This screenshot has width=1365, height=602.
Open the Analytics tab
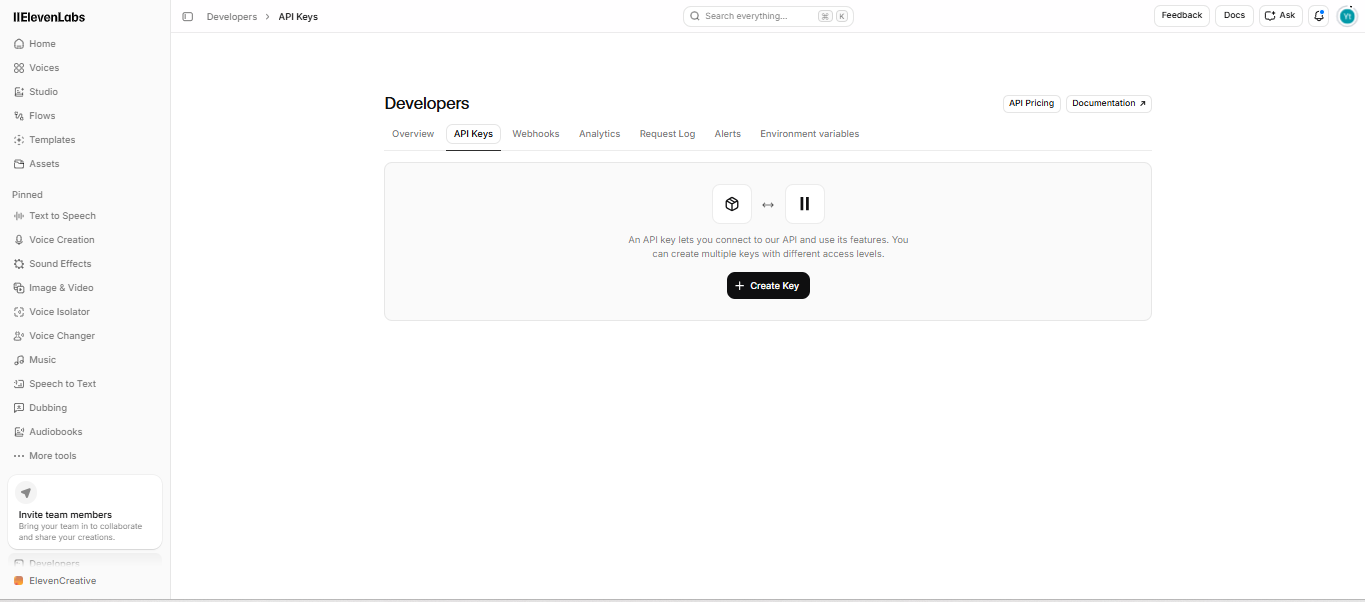(600, 134)
